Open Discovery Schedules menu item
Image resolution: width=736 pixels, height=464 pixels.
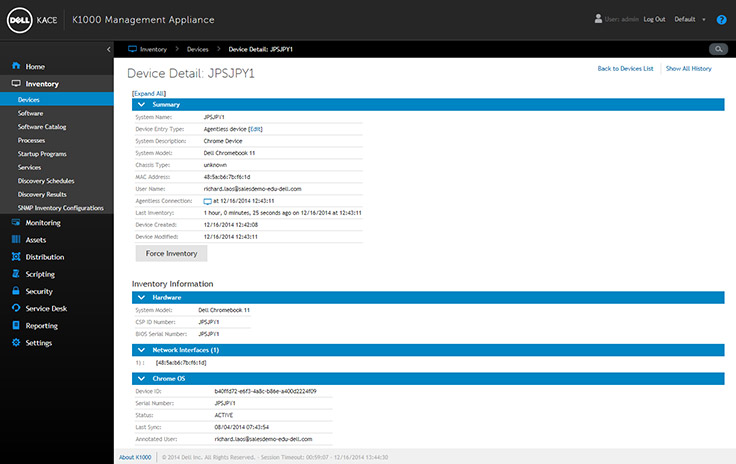tap(46, 181)
